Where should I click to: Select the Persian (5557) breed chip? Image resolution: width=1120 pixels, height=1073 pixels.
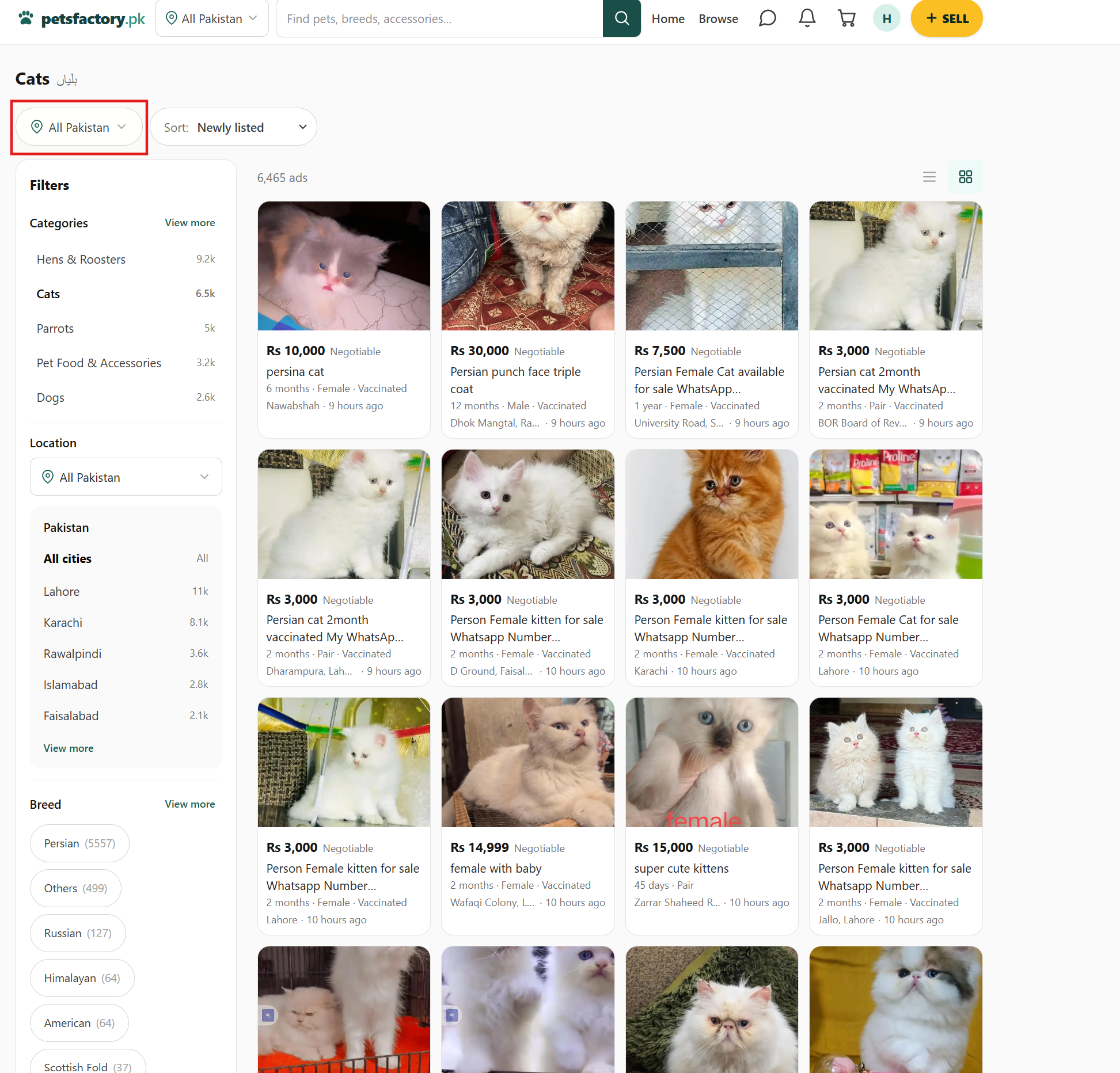(x=79, y=843)
